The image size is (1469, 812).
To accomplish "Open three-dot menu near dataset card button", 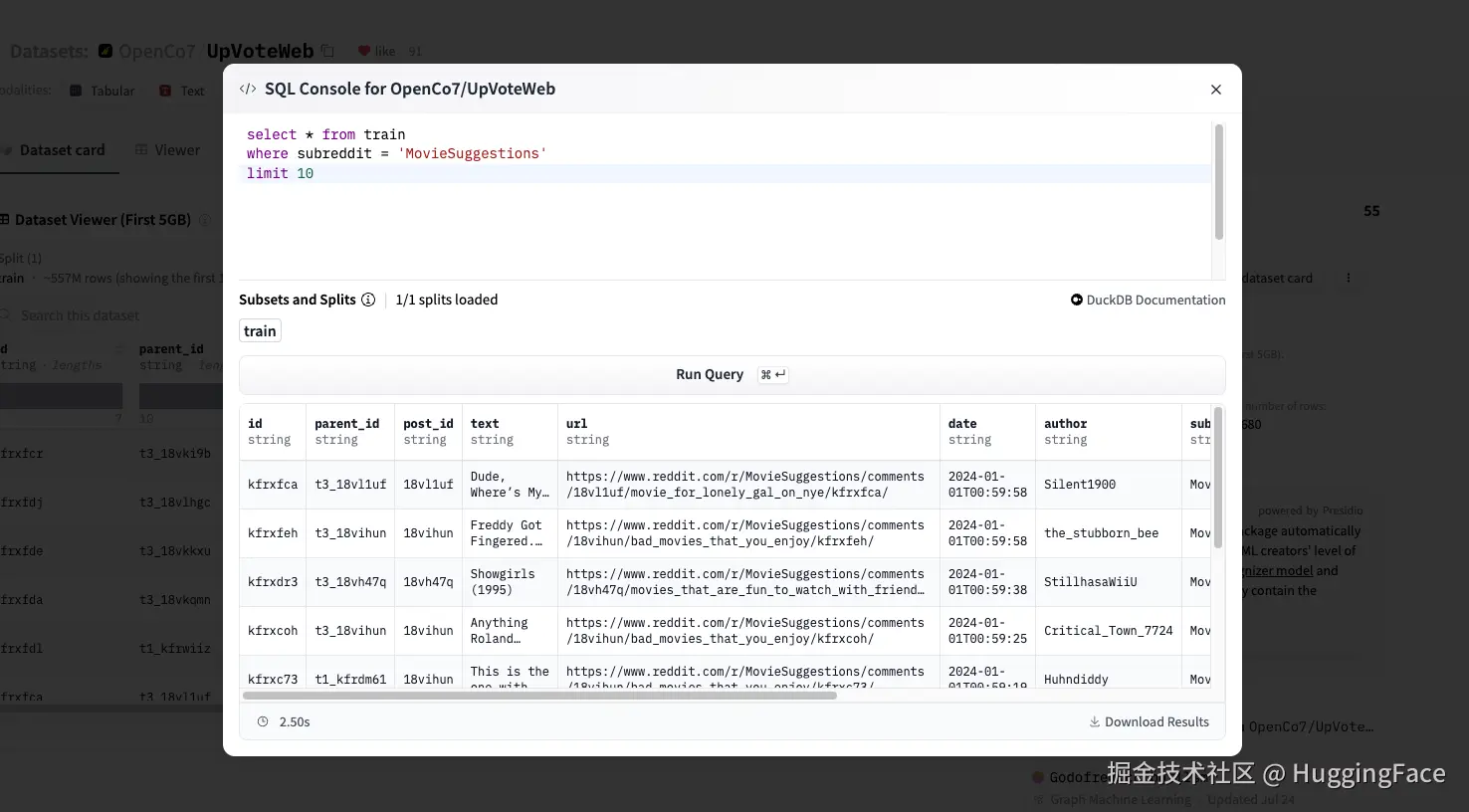I will [x=1349, y=279].
